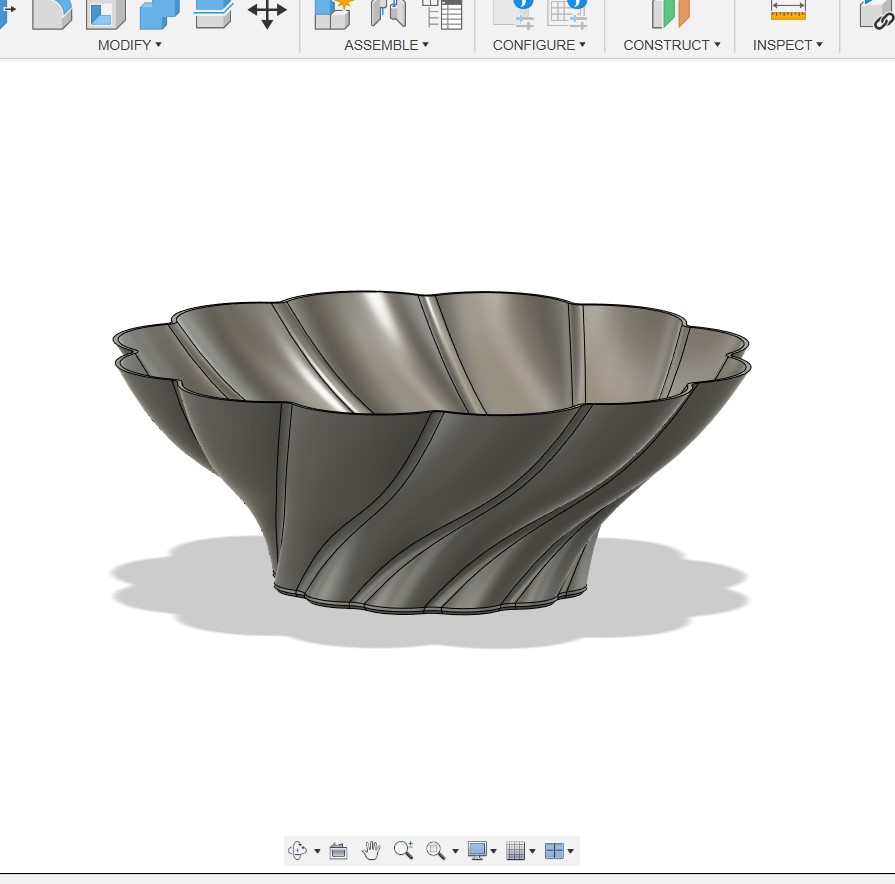The width and height of the screenshot is (895, 884).
Task: Select the Joint tool icon
Action: click(388, 14)
